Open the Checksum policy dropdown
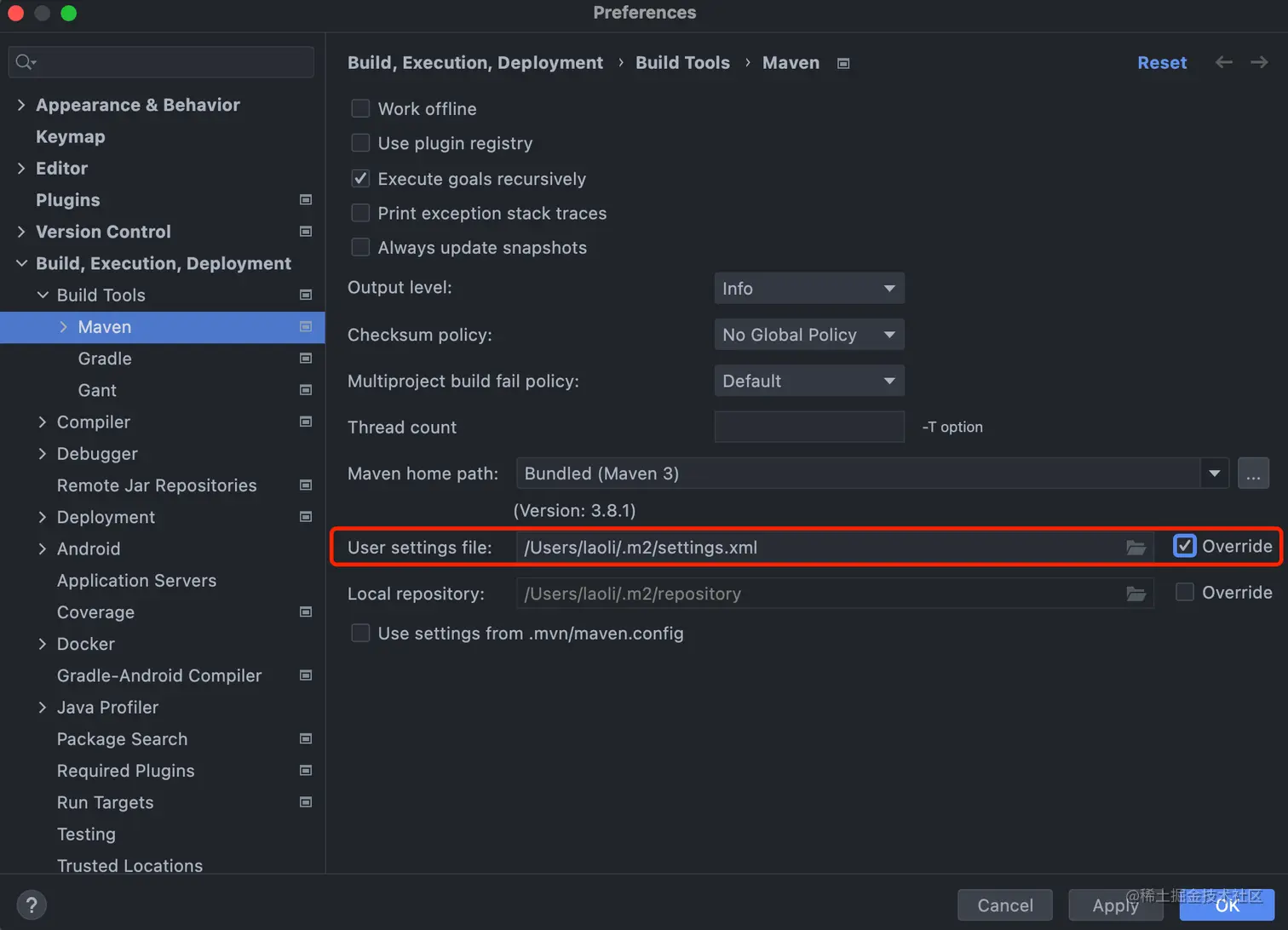1288x930 pixels. tap(808, 335)
